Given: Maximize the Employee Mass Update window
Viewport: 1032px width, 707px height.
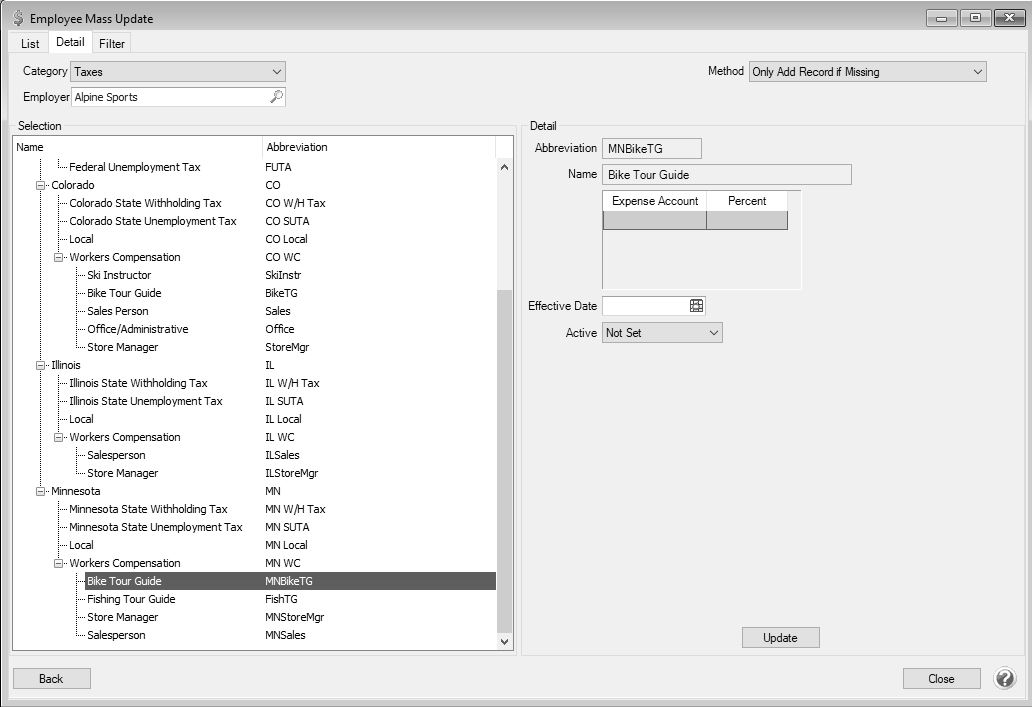Looking at the screenshot, I should pos(975,18).
